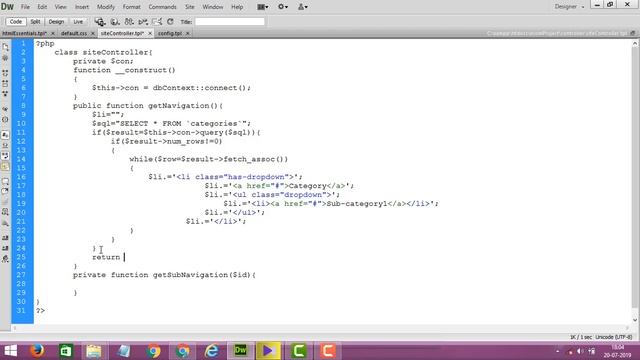Close the default.css tab

[93, 33]
